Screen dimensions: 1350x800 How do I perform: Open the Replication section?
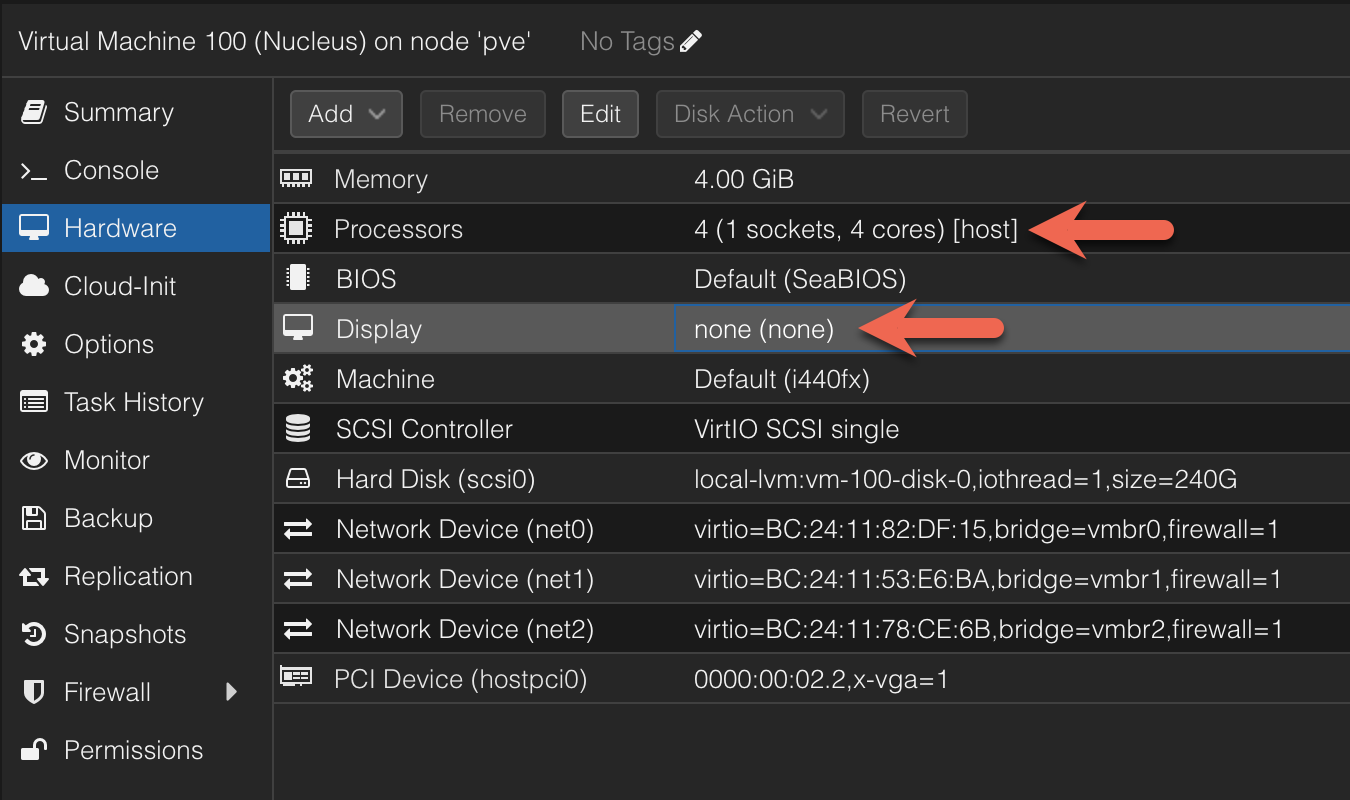(x=128, y=576)
